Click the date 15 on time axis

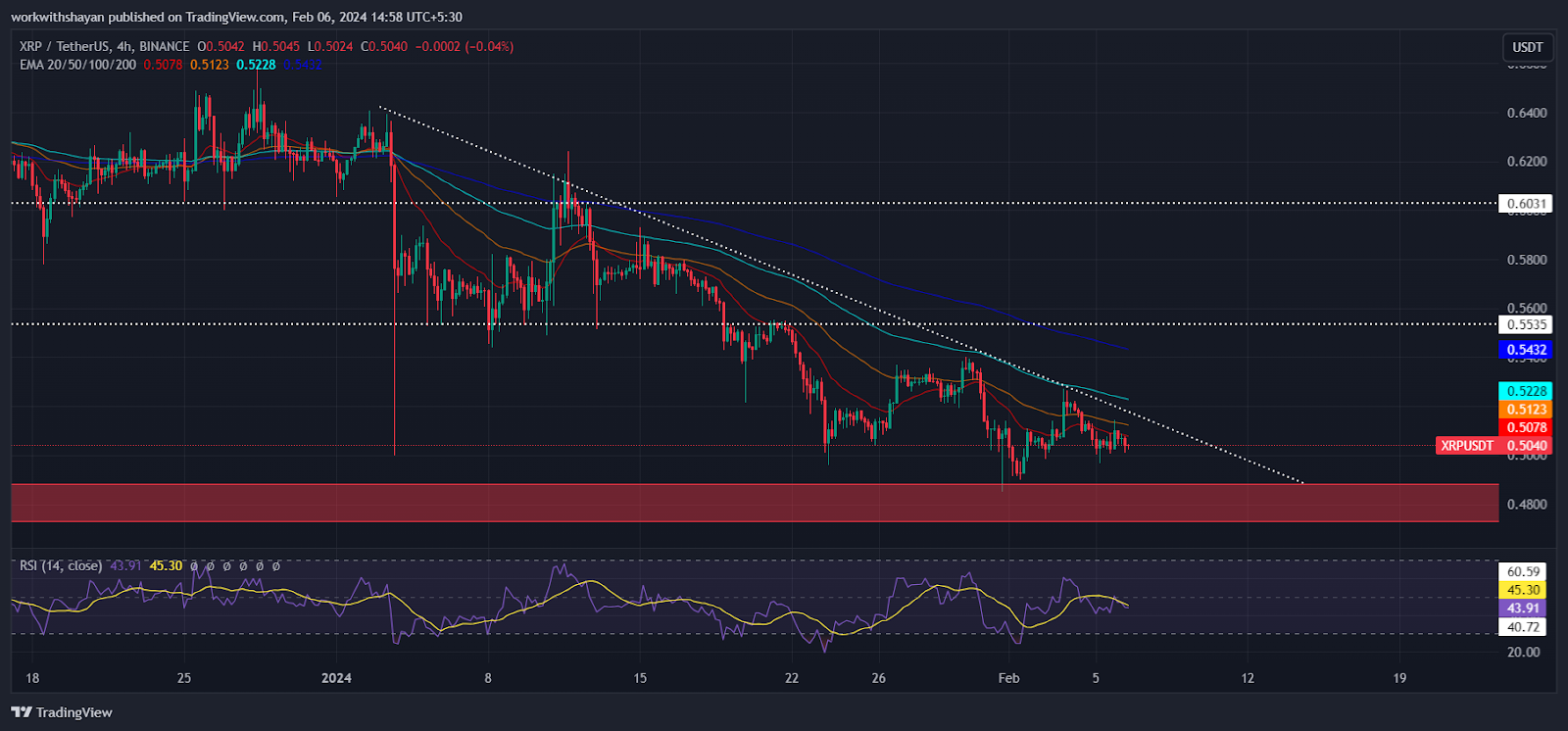(640, 678)
